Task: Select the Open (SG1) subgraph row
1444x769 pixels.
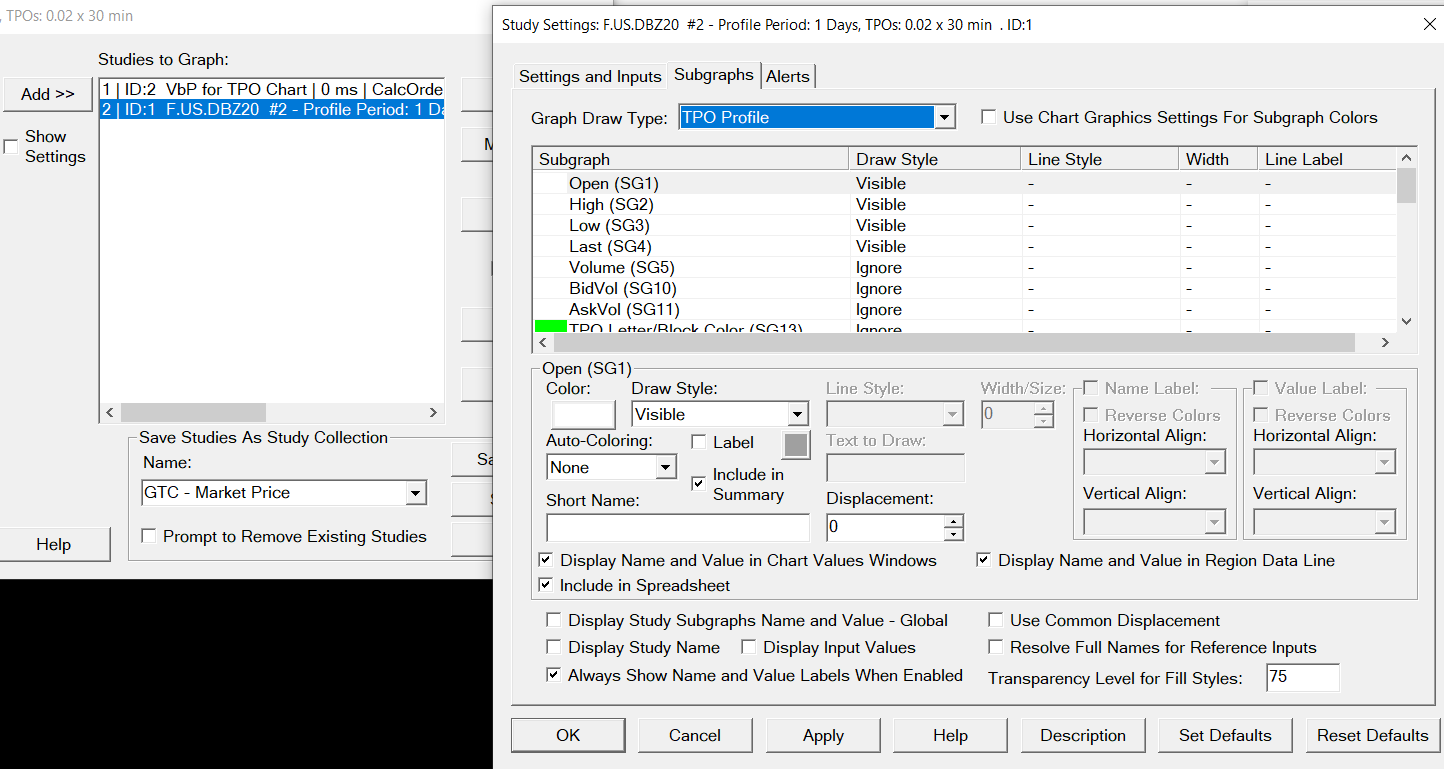Action: tap(964, 183)
